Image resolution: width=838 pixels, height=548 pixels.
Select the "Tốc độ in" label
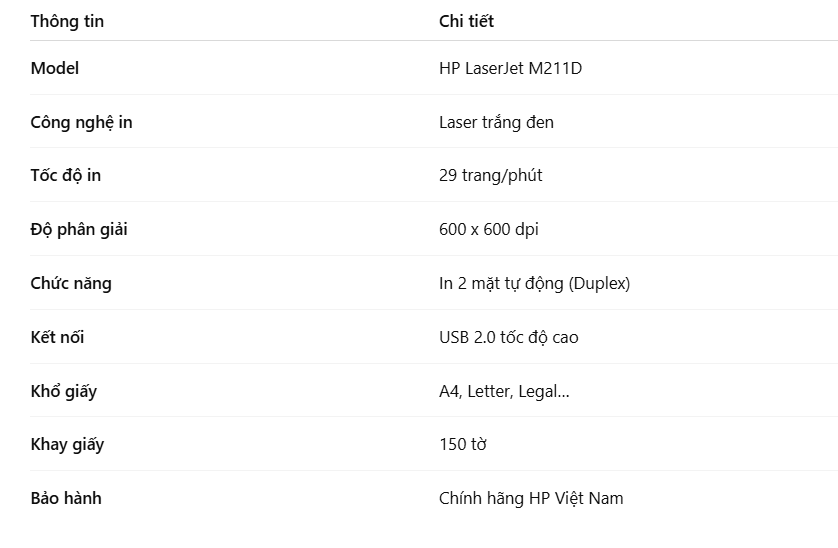click(66, 175)
